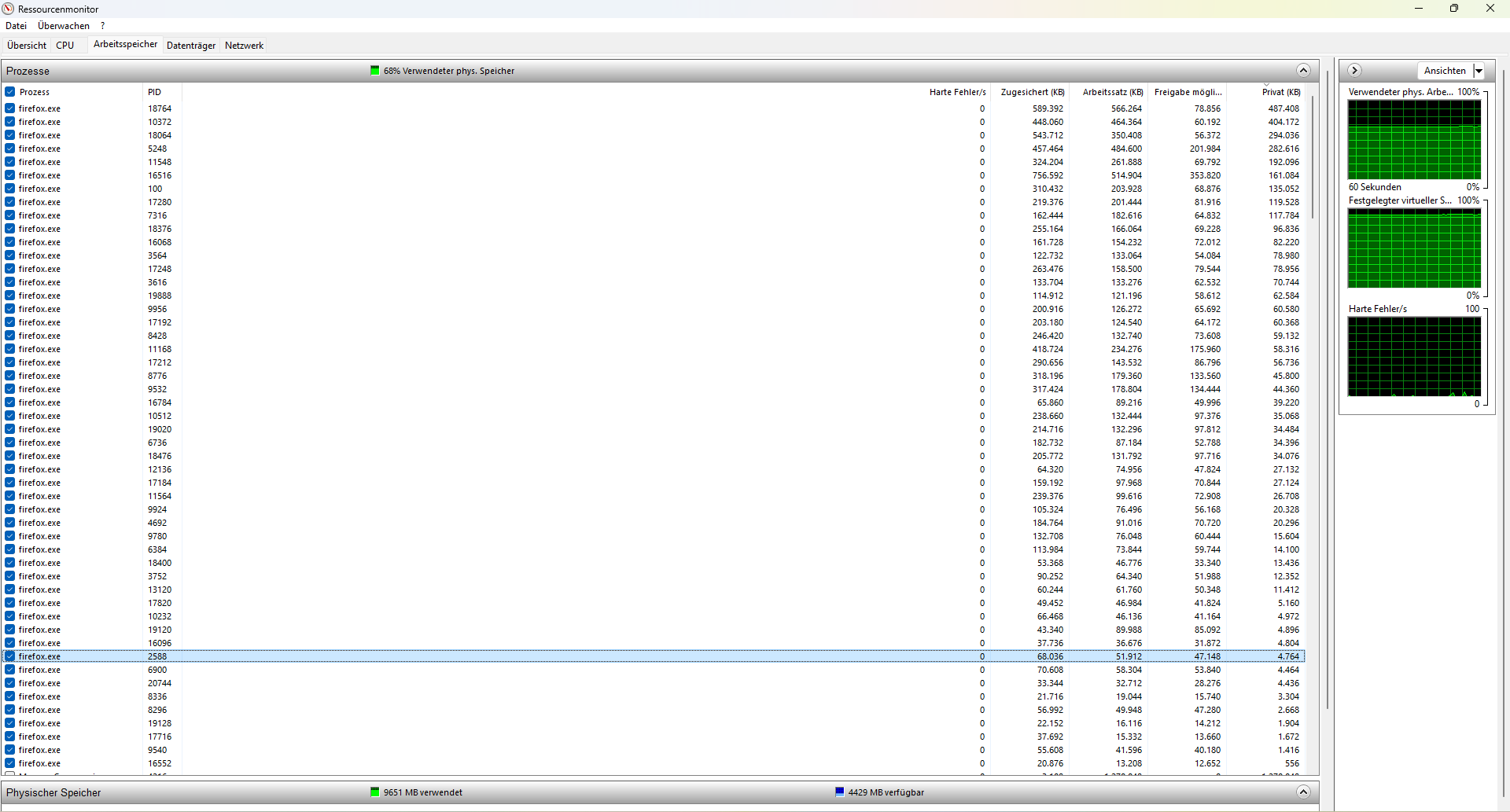Select the PID cell 19128
1510x812 pixels.
click(160, 723)
